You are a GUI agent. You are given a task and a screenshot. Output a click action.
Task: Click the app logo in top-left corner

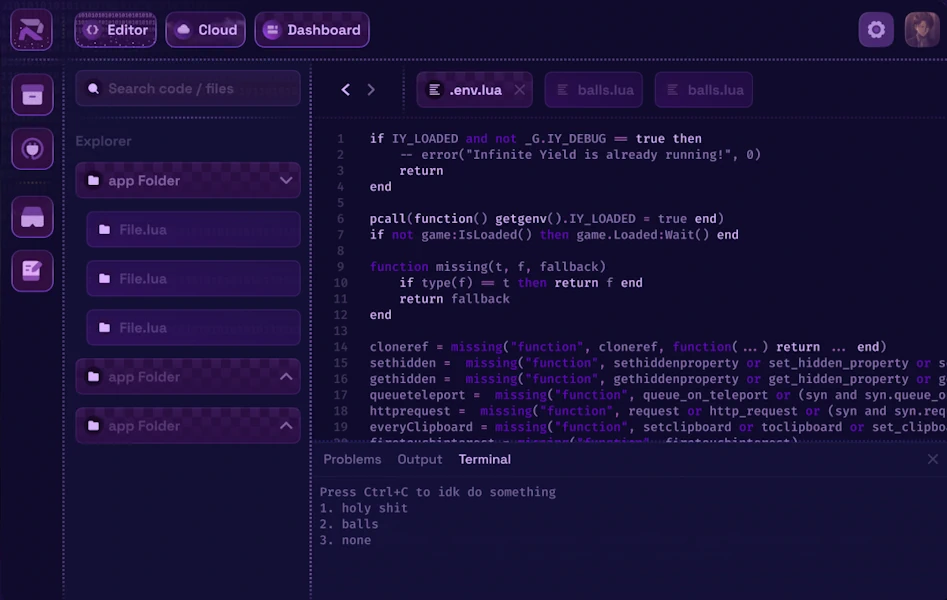coord(31,30)
